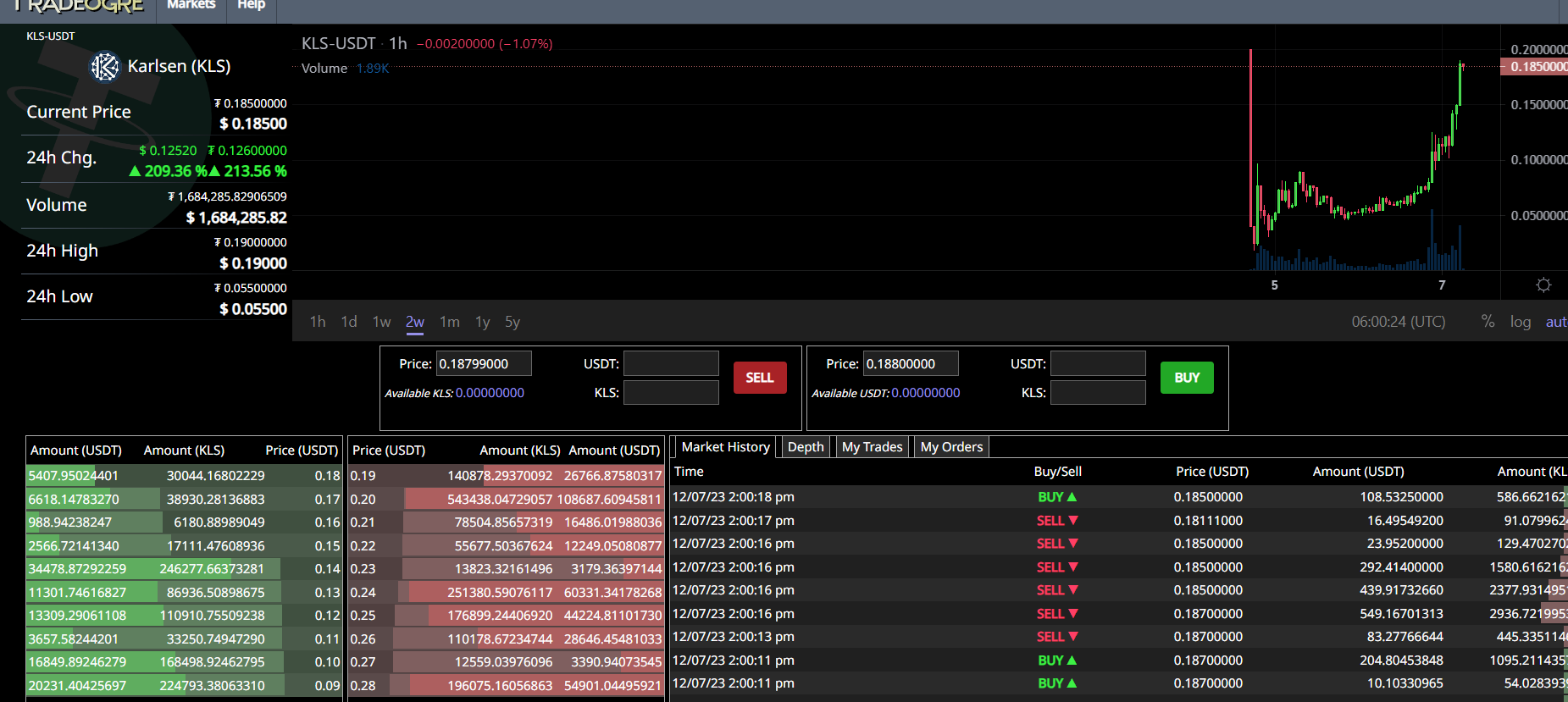1568x702 pixels.
Task: Click the sell Price input field
Action: click(484, 364)
